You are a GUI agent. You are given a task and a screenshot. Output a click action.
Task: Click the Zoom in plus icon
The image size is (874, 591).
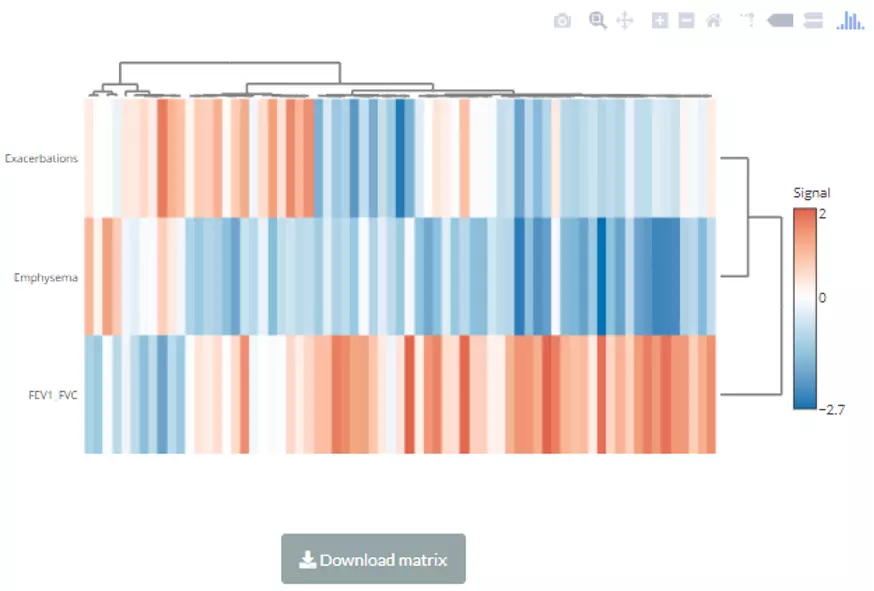click(x=660, y=20)
